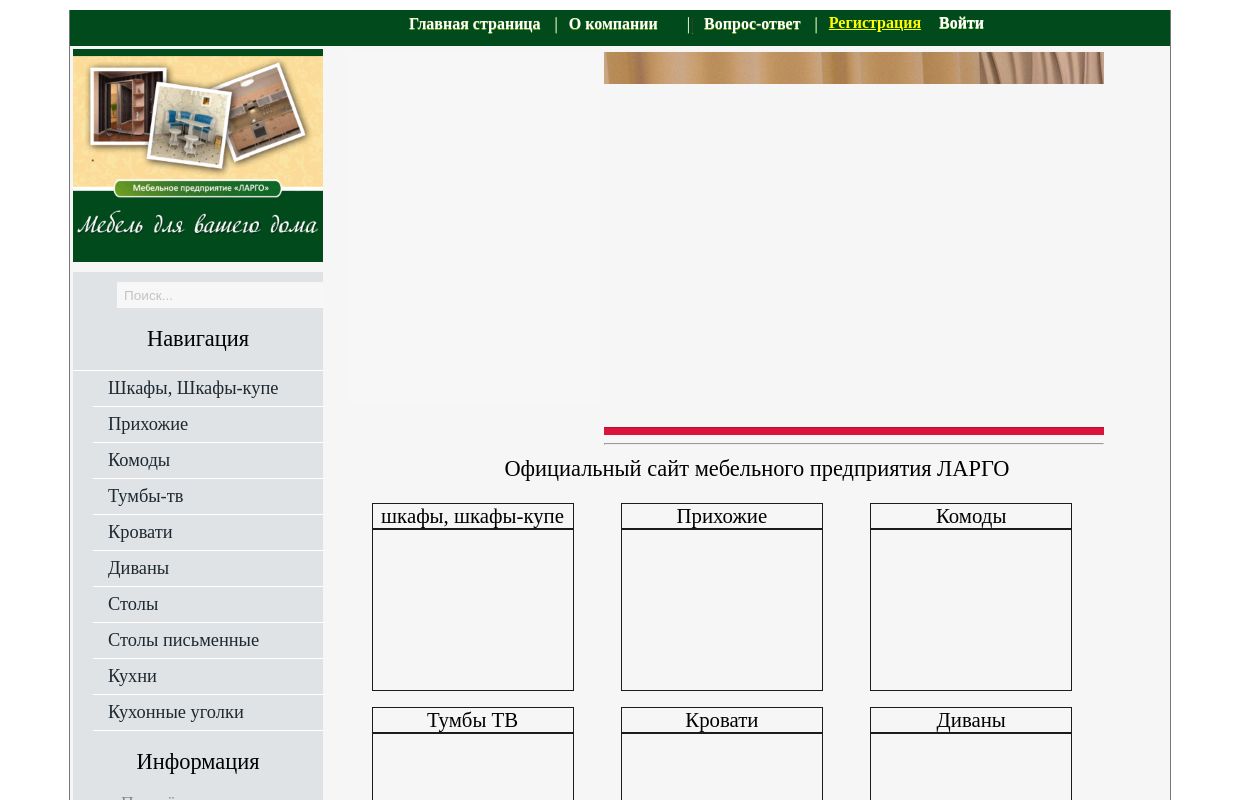
Task: Go to Кухонные уголки category
Action: [x=176, y=712]
